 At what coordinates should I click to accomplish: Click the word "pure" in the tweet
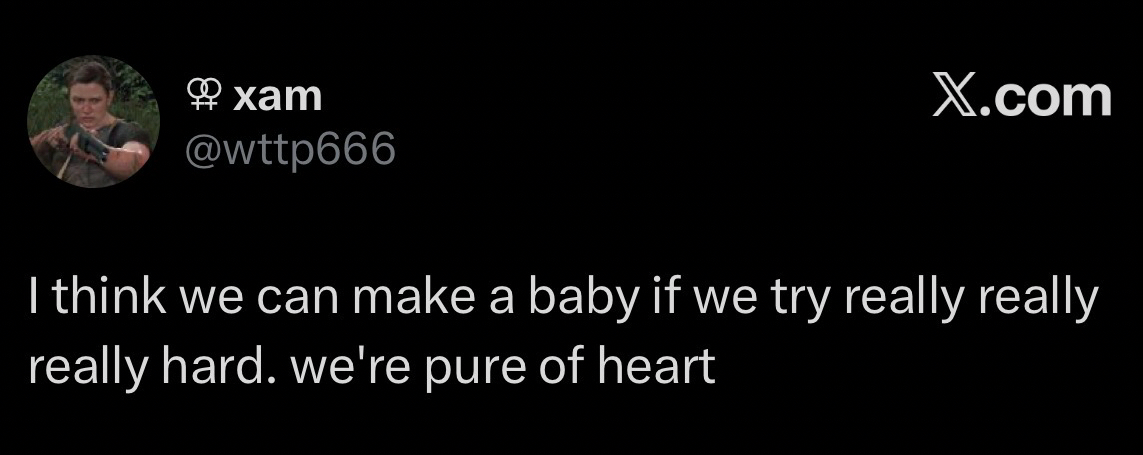pos(487,369)
